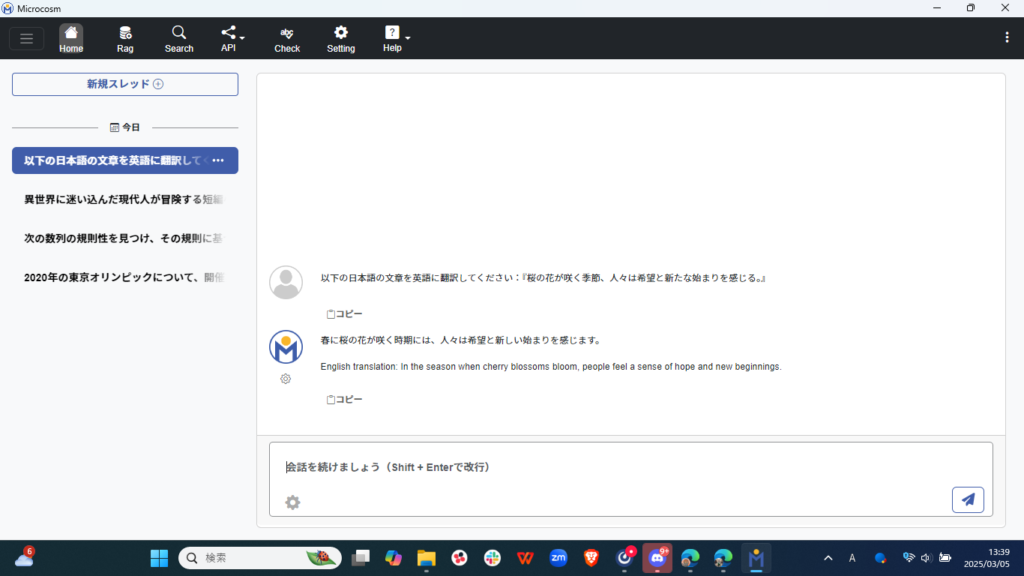Screen dimensions: 1024x576
Task: Click the gear icon under assistant avatar
Action: click(286, 379)
